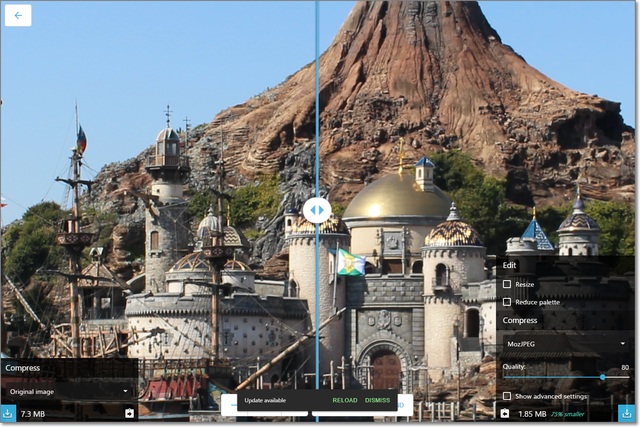Open the Original image dropdown

pos(69,391)
